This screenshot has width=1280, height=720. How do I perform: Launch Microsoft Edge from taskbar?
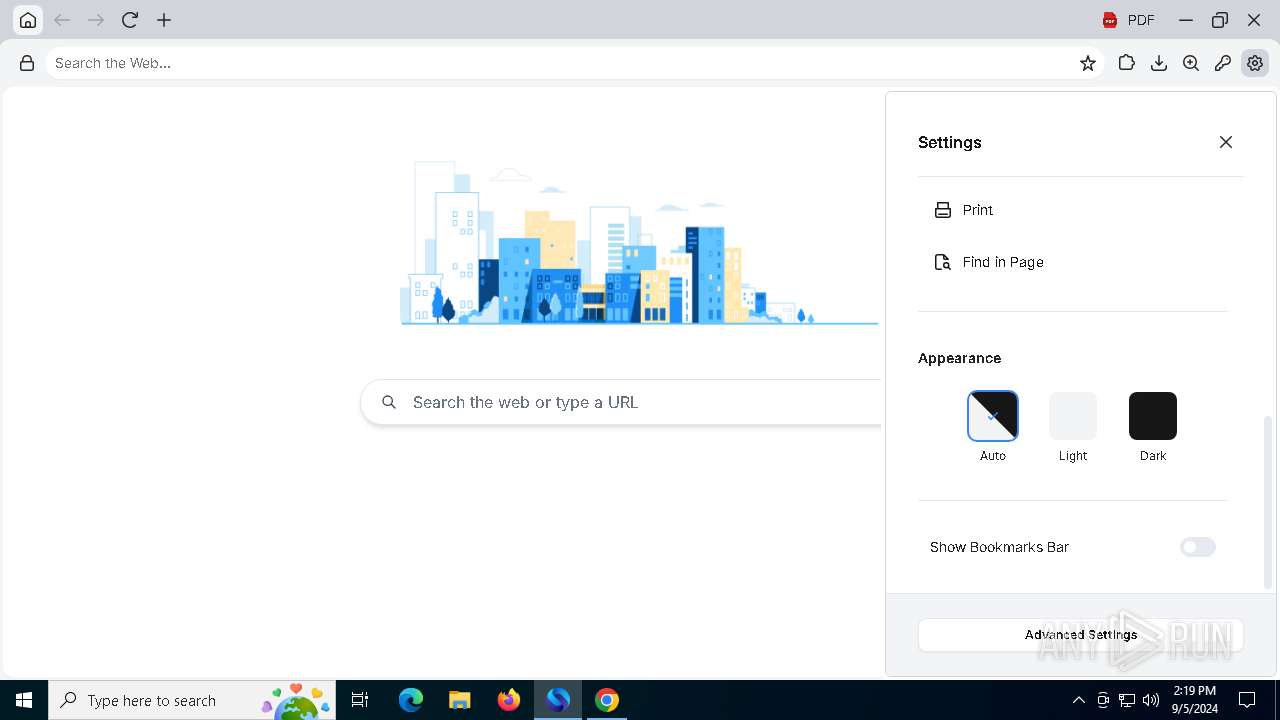tap(411, 700)
